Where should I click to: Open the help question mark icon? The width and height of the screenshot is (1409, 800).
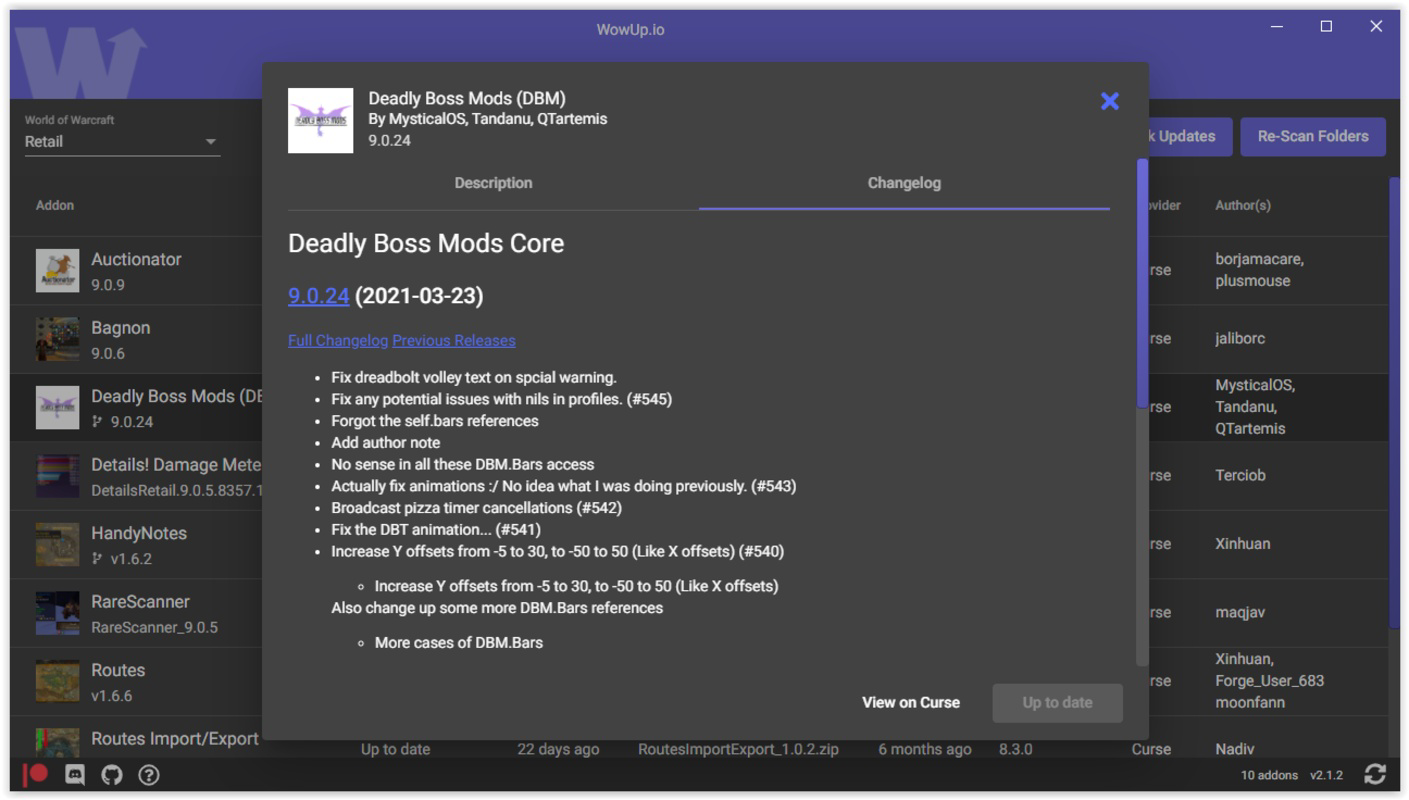coord(149,775)
